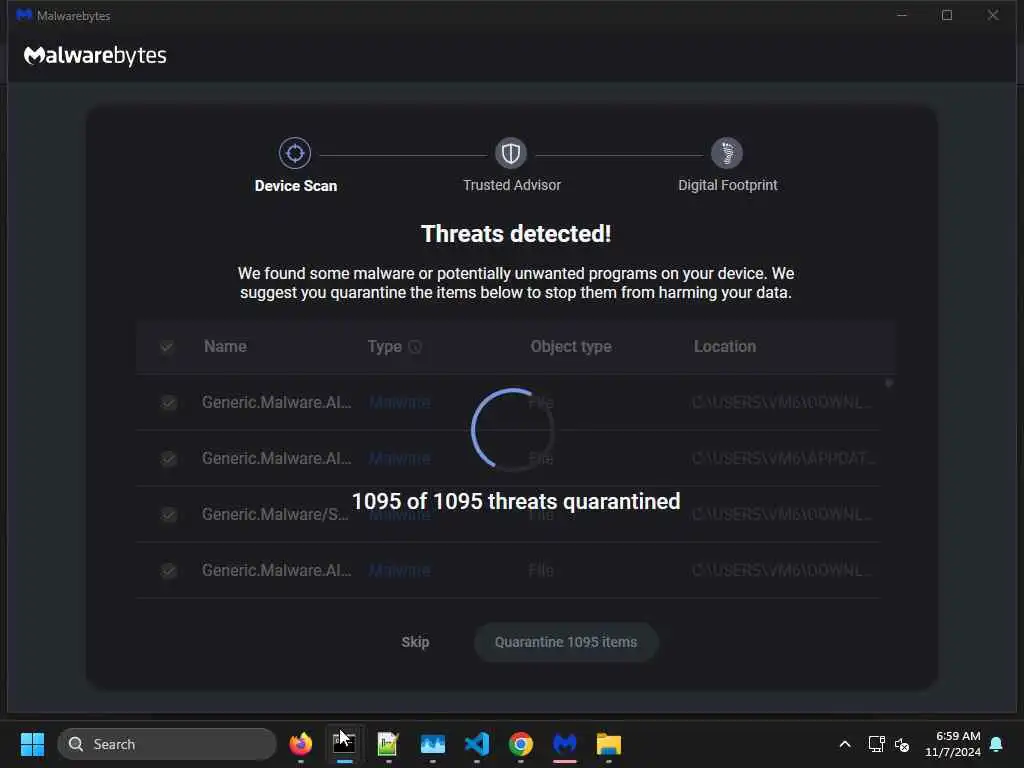Sort by the Location column header
Screen dimensions: 1024x768
(x=725, y=347)
